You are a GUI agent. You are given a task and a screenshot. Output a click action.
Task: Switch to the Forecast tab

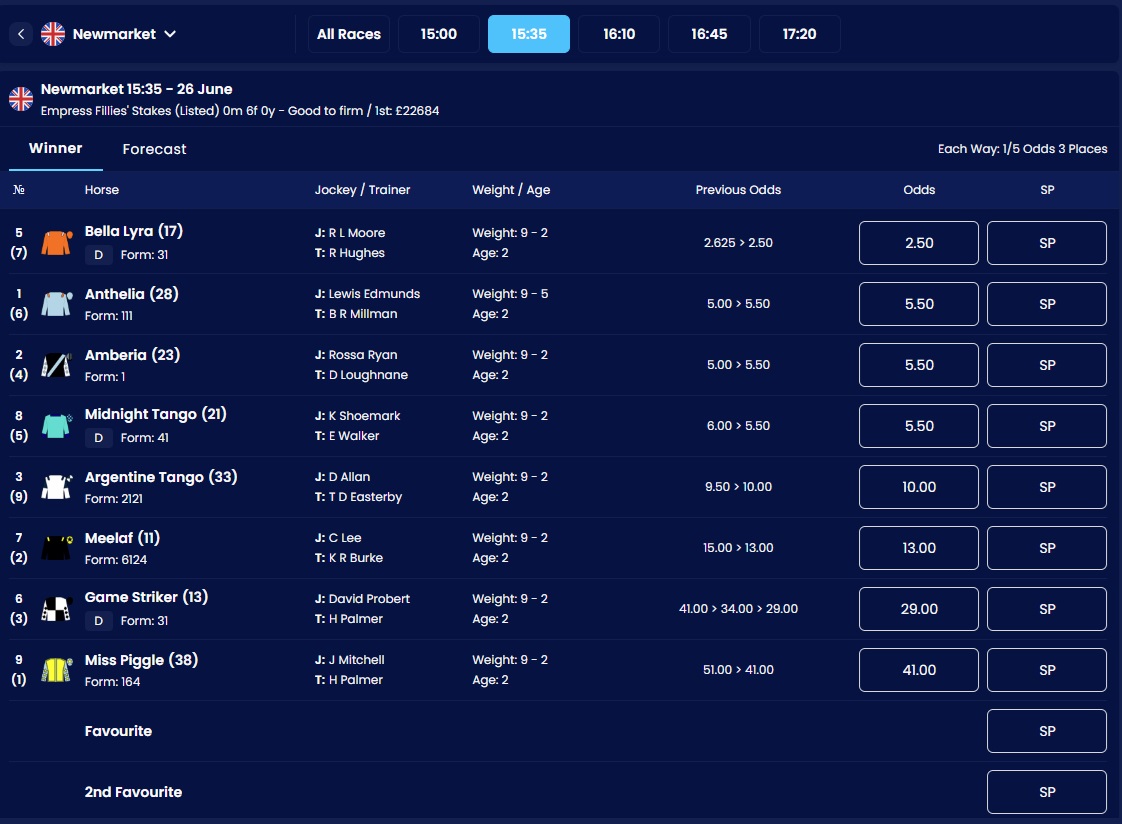tap(154, 149)
